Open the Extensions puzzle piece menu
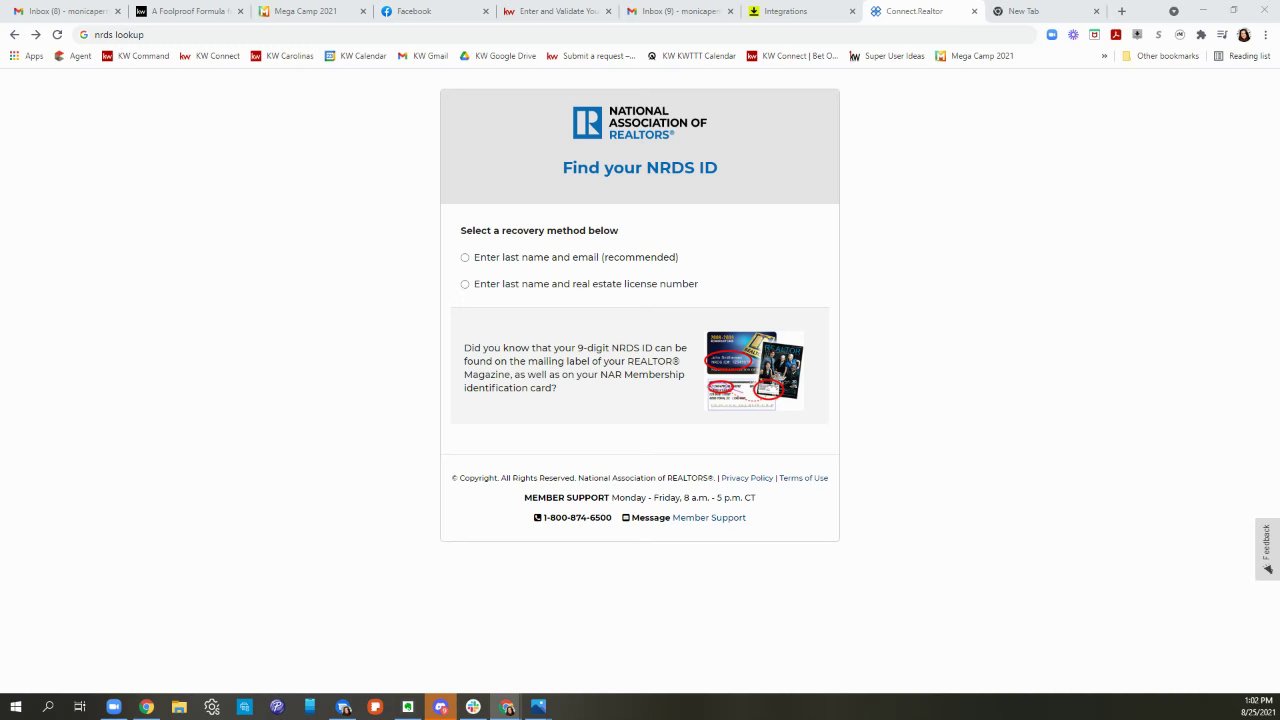 (x=1201, y=34)
